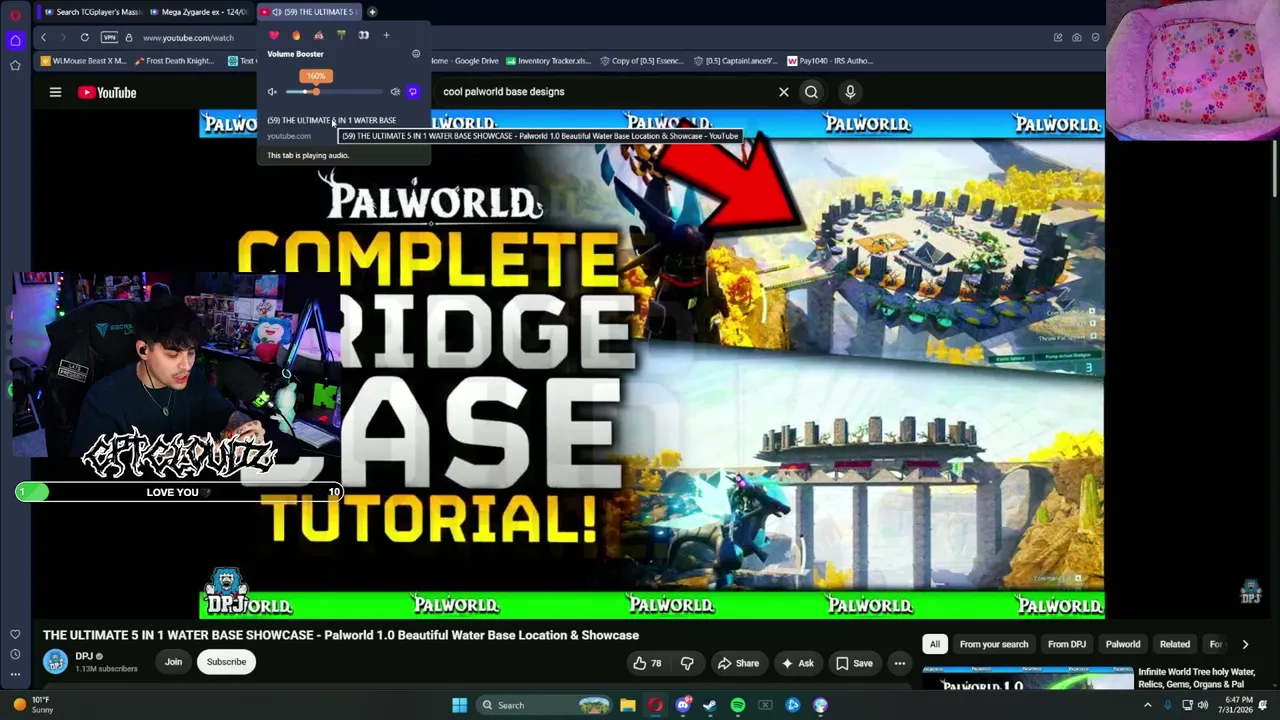Open Steam from taskbar
Screen dimensions: 1280x720
[x=710, y=705]
